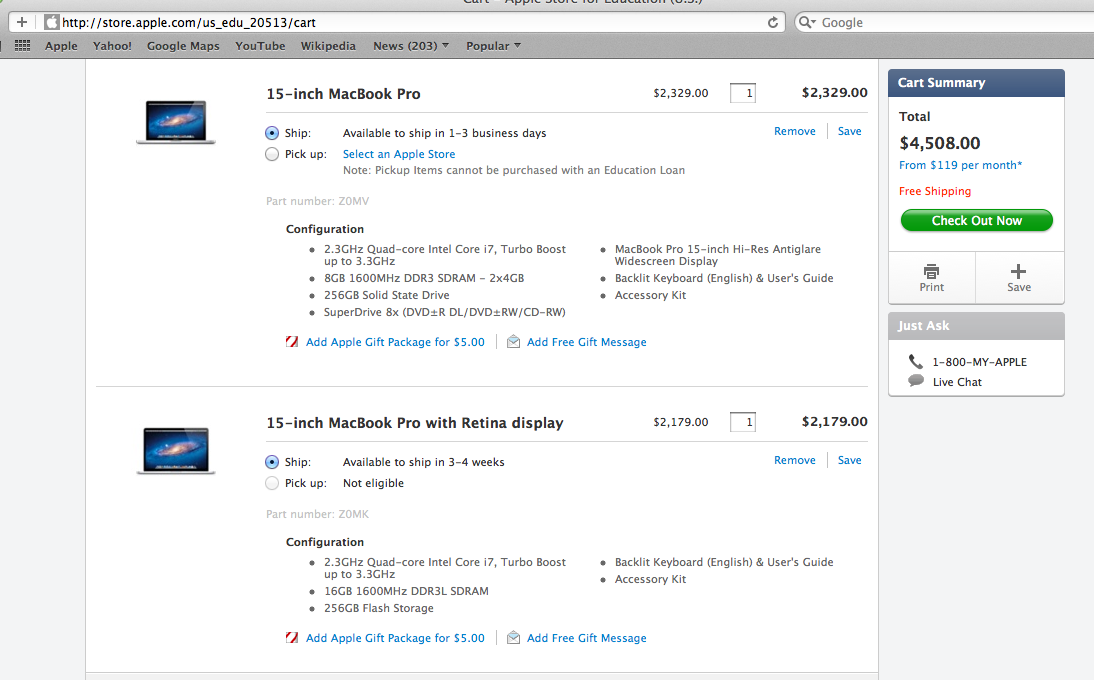This screenshot has width=1094, height=680.
Task: Add Free Gift Message to Retina MacBook Pro
Action: coord(587,637)
